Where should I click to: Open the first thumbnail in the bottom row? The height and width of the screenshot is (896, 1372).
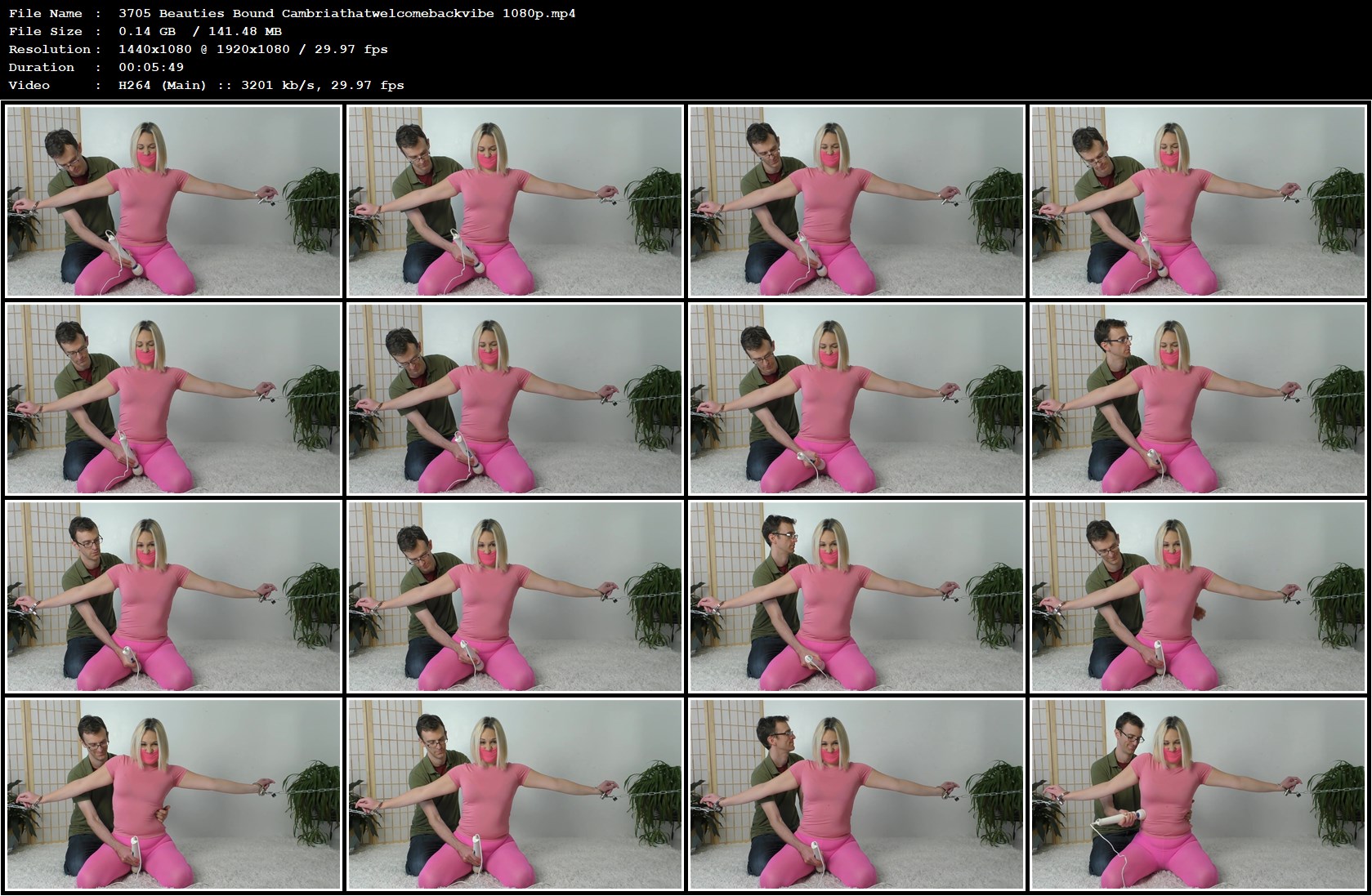[173, 794]
